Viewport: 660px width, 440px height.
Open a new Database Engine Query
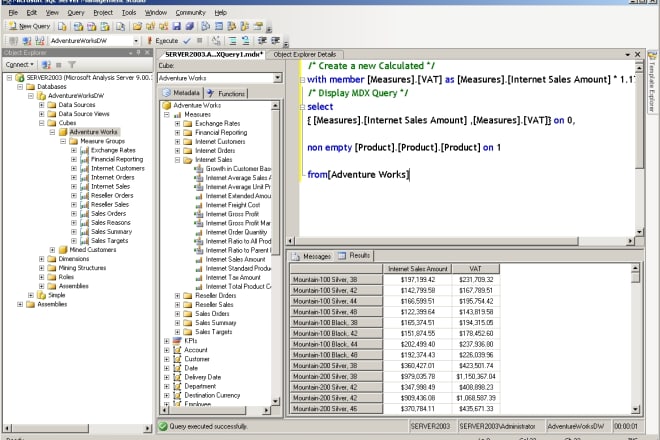coord(62,26)
